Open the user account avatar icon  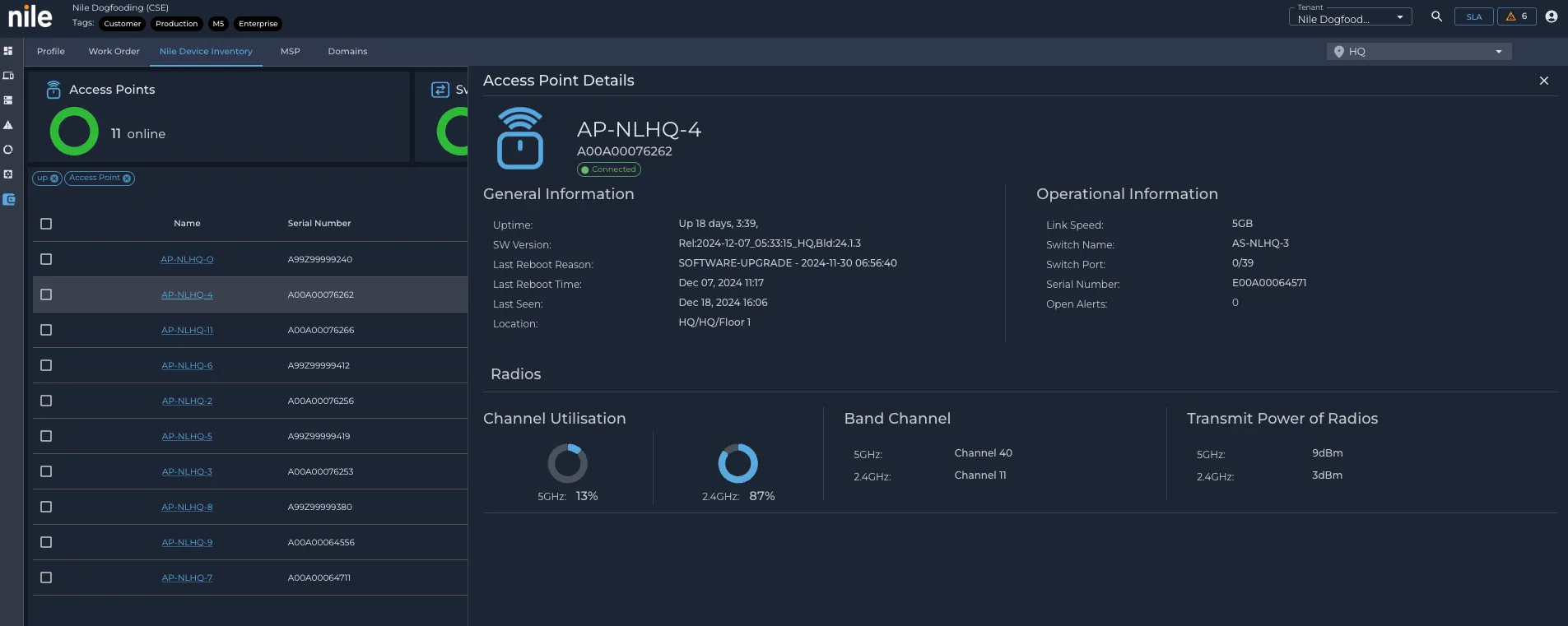coord(1552,16)
